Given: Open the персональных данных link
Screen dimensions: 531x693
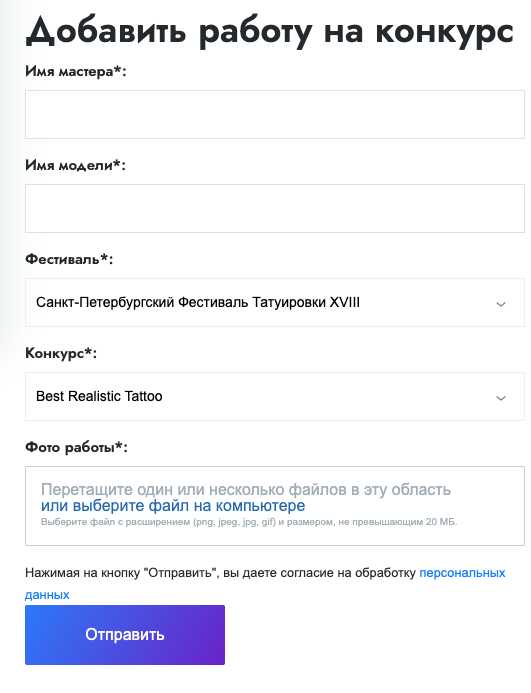Looking at the screenshot, I should pyautogui.click(x=462, y=573).
